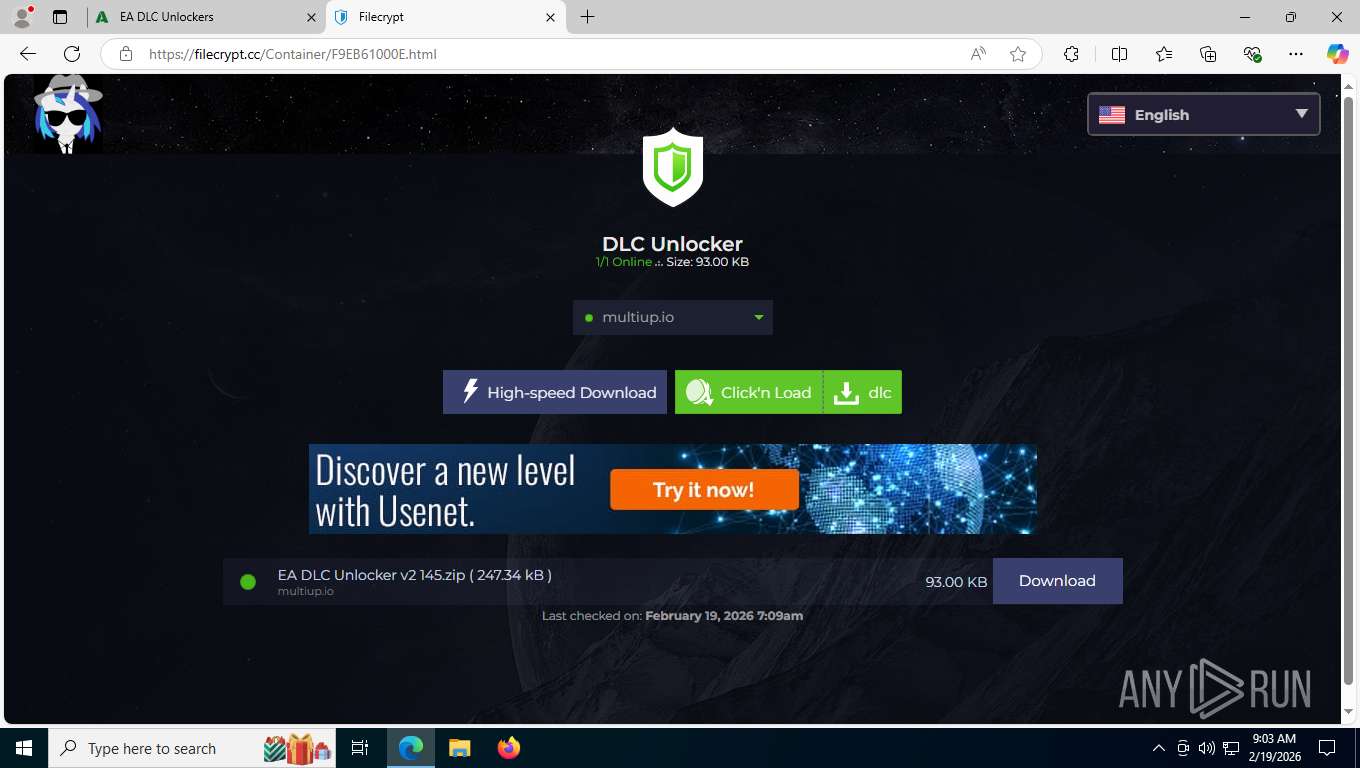Open the tab actions menu icon
Viewport: 1360px width, 768px height.
click(60, 17)
